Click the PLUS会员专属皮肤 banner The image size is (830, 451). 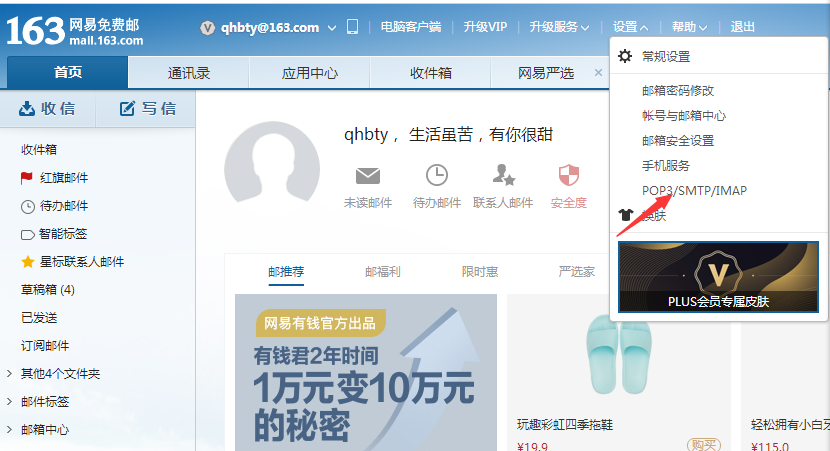tap(718, 277)
